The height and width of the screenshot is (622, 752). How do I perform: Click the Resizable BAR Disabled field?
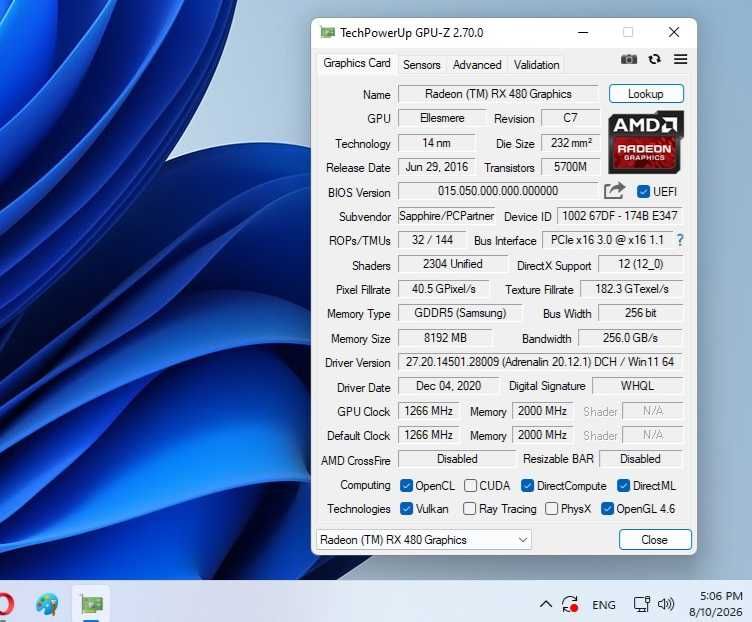(641, 459)
